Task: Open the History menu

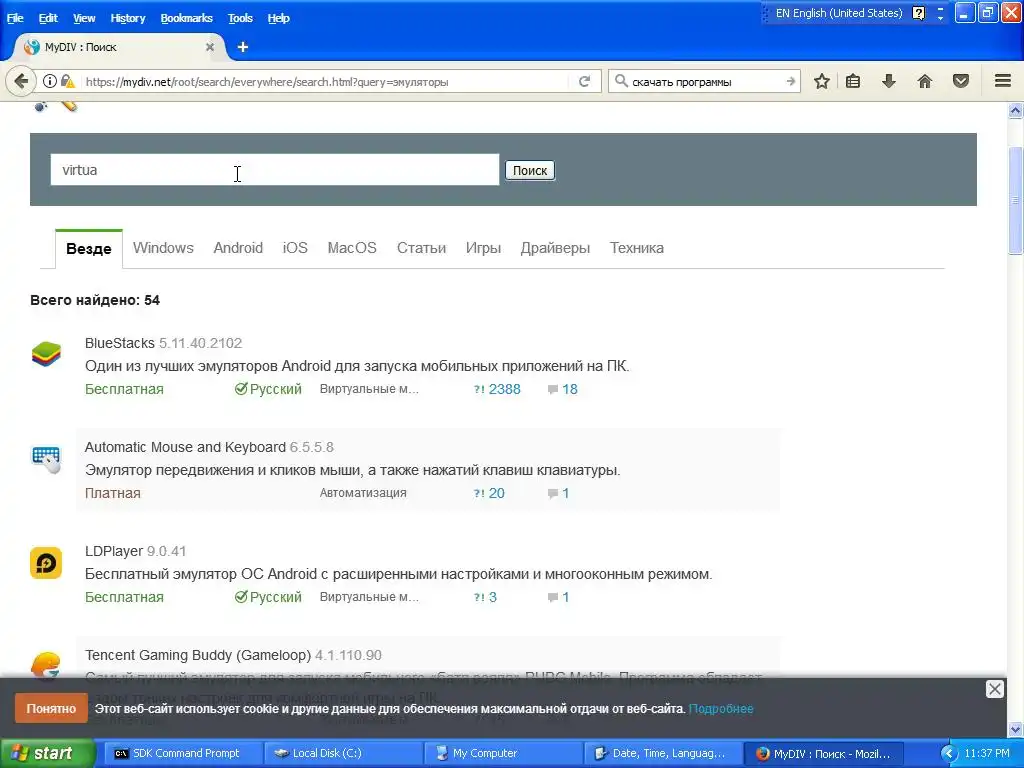Action: click(x=127, y=18)
